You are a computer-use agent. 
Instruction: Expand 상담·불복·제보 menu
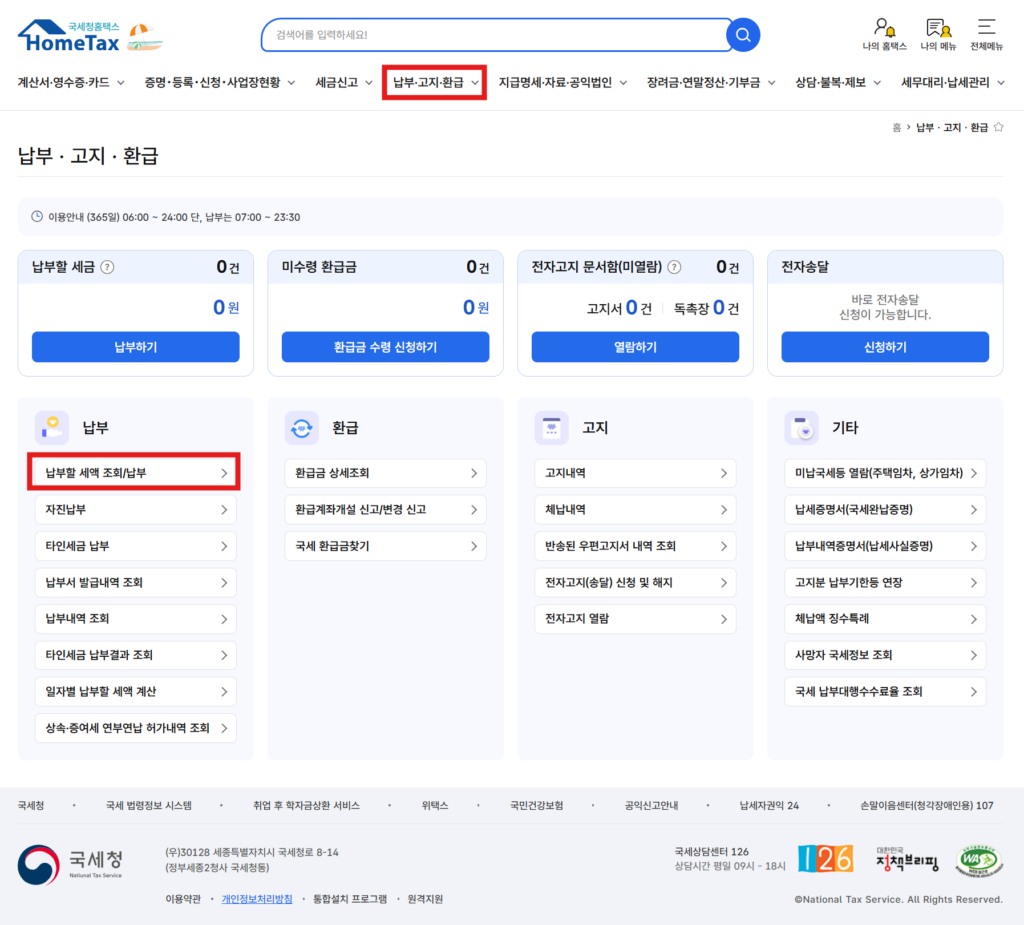pyautogui.click(x=838, y=83)
